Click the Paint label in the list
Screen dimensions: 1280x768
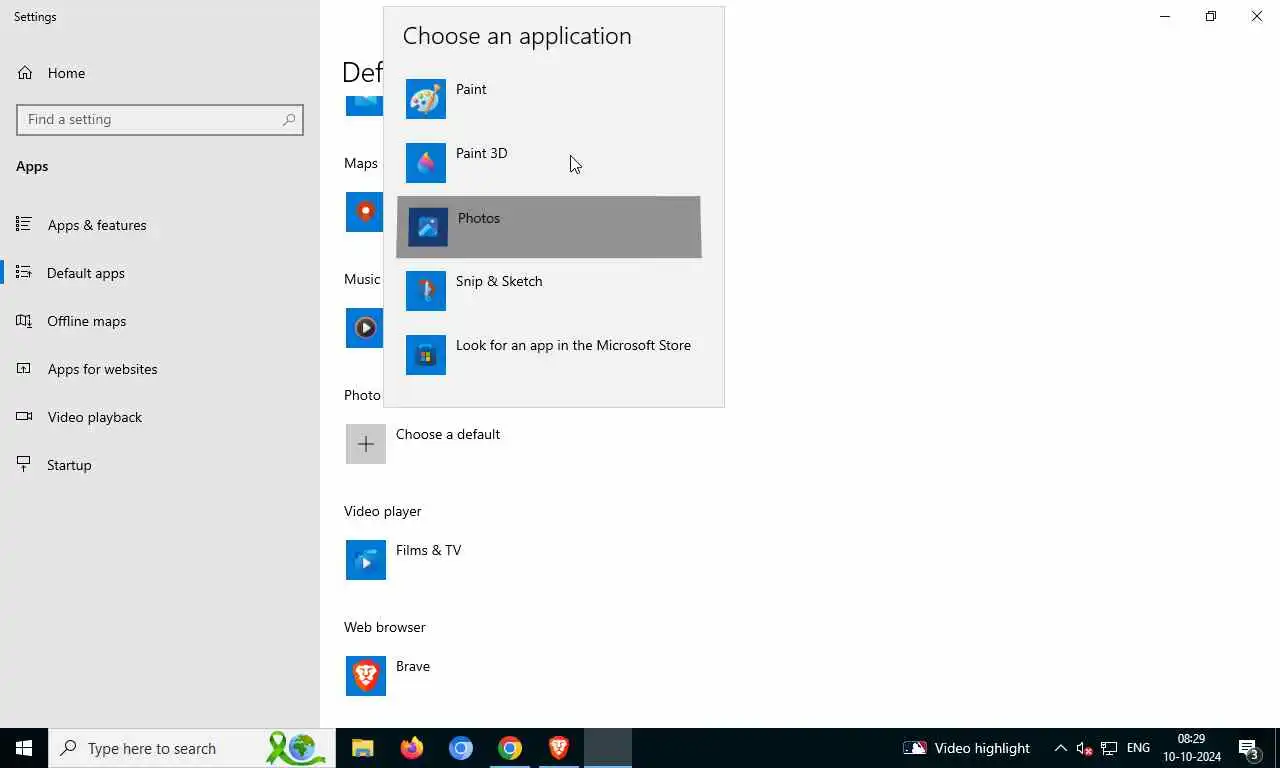[471, 89]
